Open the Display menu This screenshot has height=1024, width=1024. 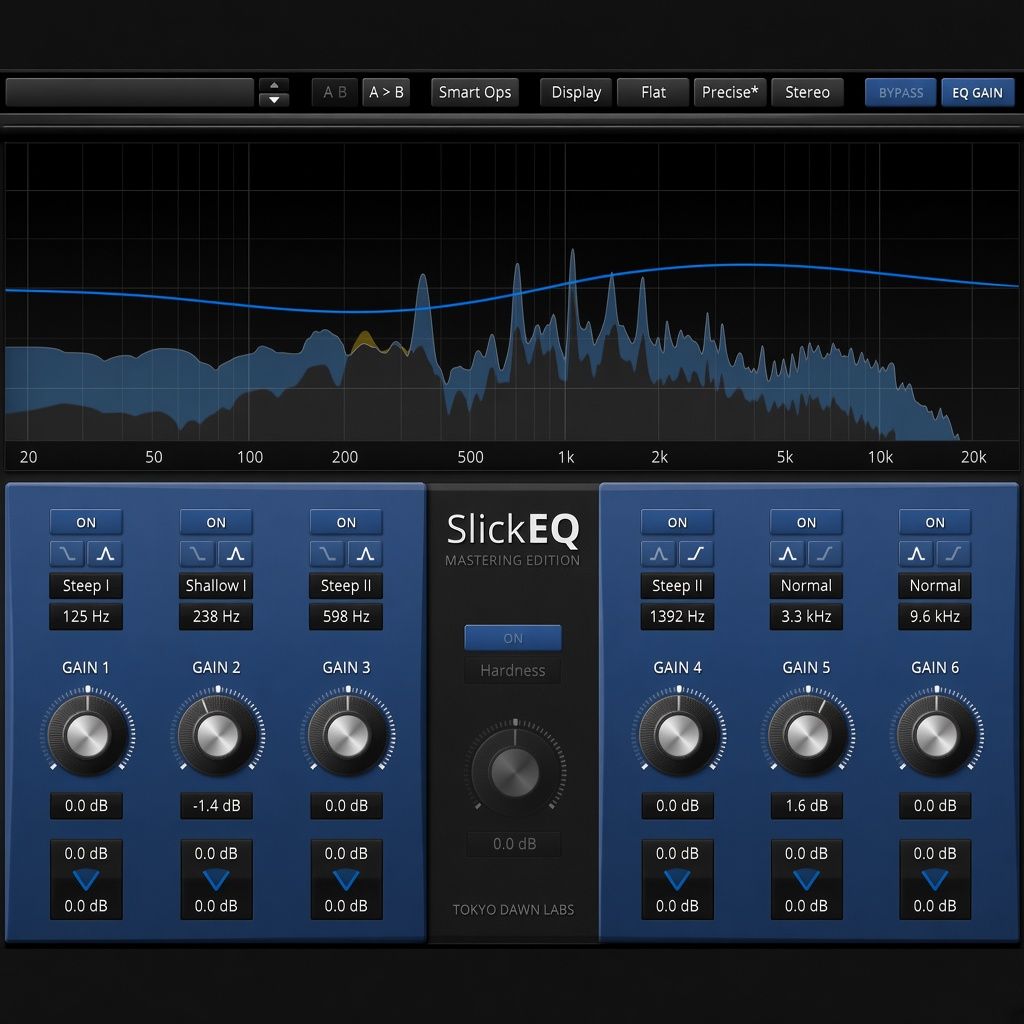[576, 93]
